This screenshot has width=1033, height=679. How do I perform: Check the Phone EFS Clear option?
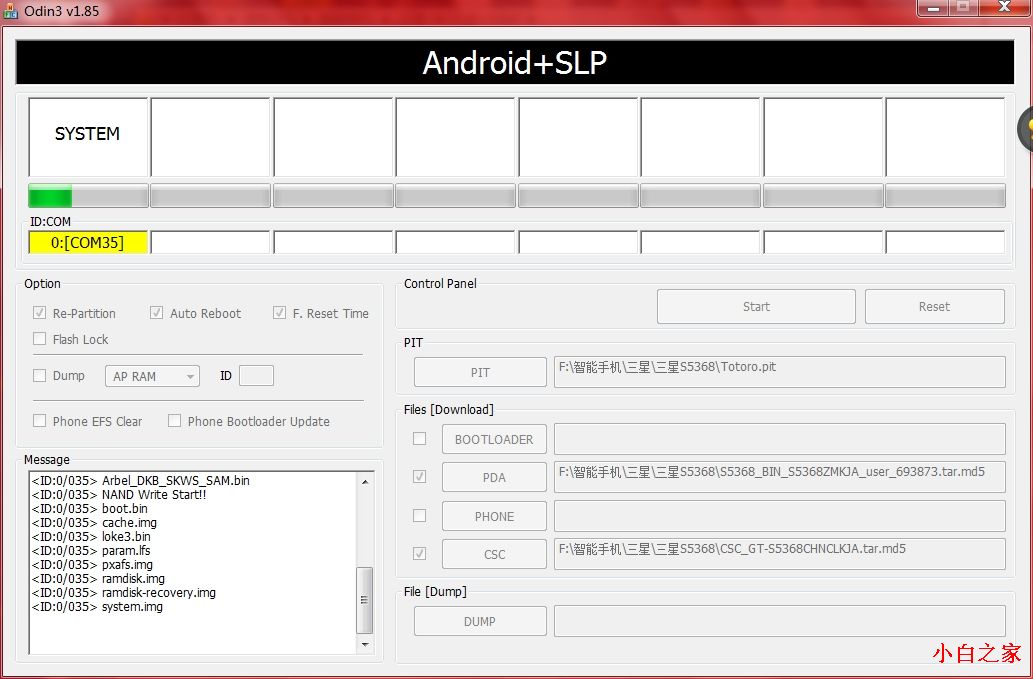40,421
